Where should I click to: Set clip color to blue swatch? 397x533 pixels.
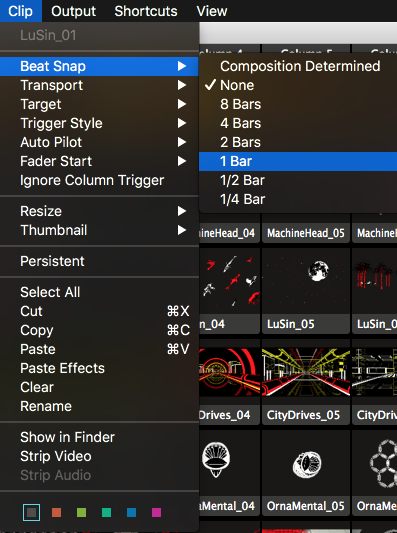132,512
